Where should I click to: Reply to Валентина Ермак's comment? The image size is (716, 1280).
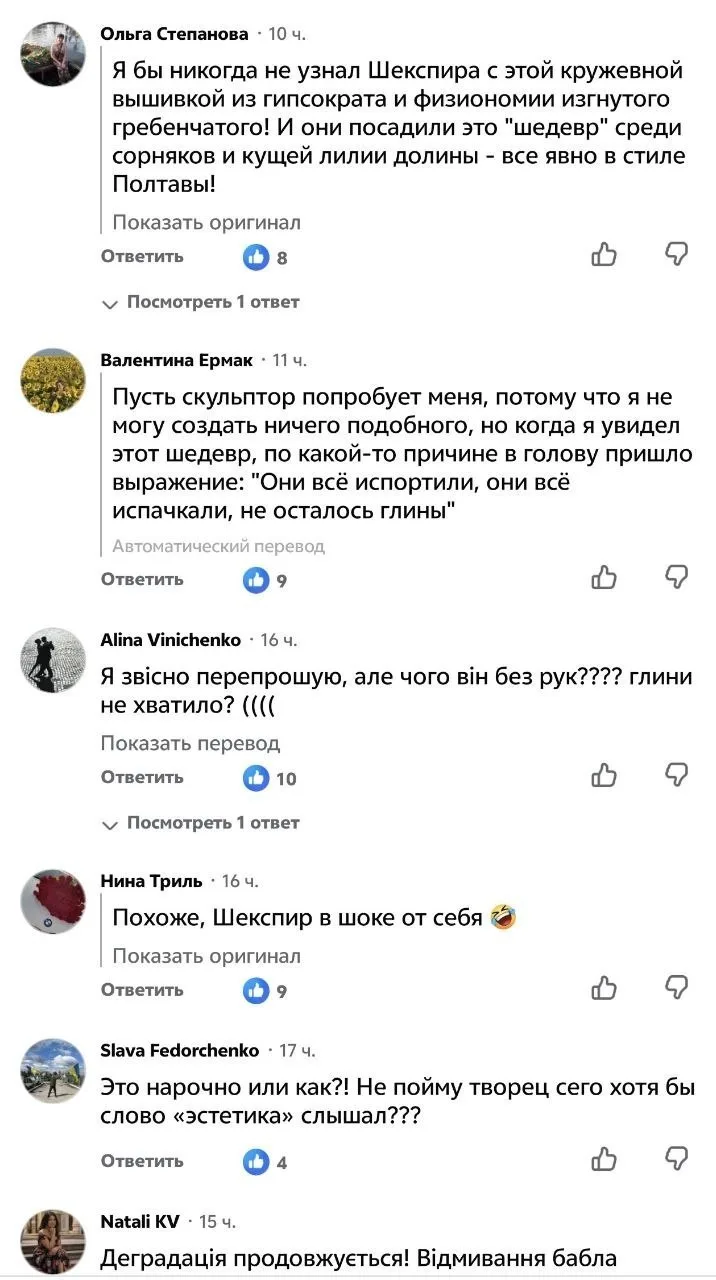click(x=142, y=579)
